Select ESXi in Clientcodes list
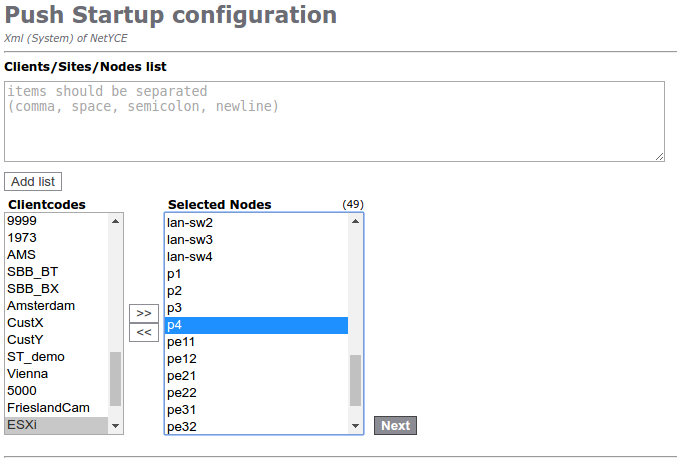Screen dimensions: 677x473 click(x=56, y=425)
